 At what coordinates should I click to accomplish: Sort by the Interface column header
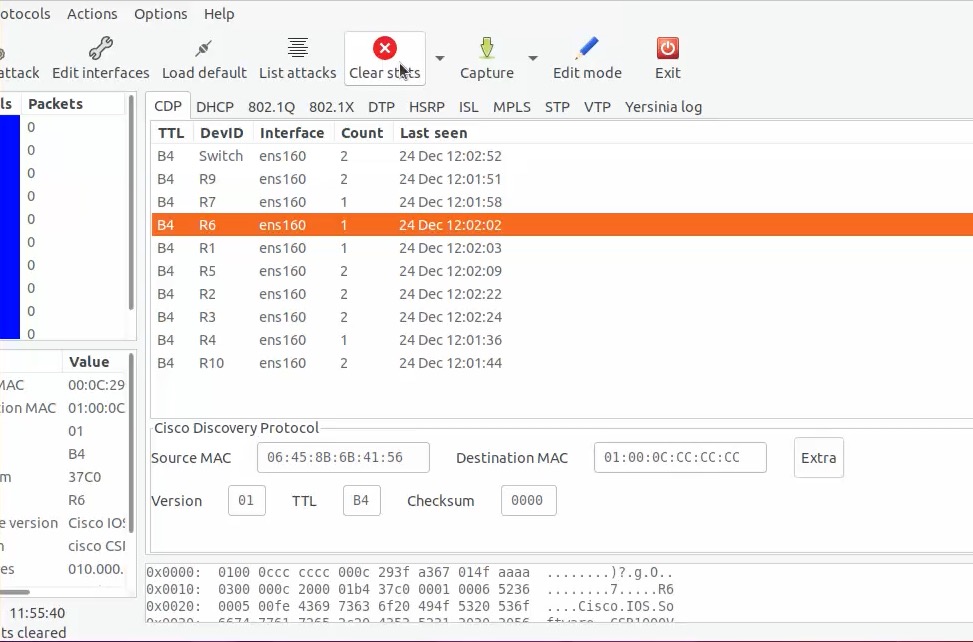(292, 133)
